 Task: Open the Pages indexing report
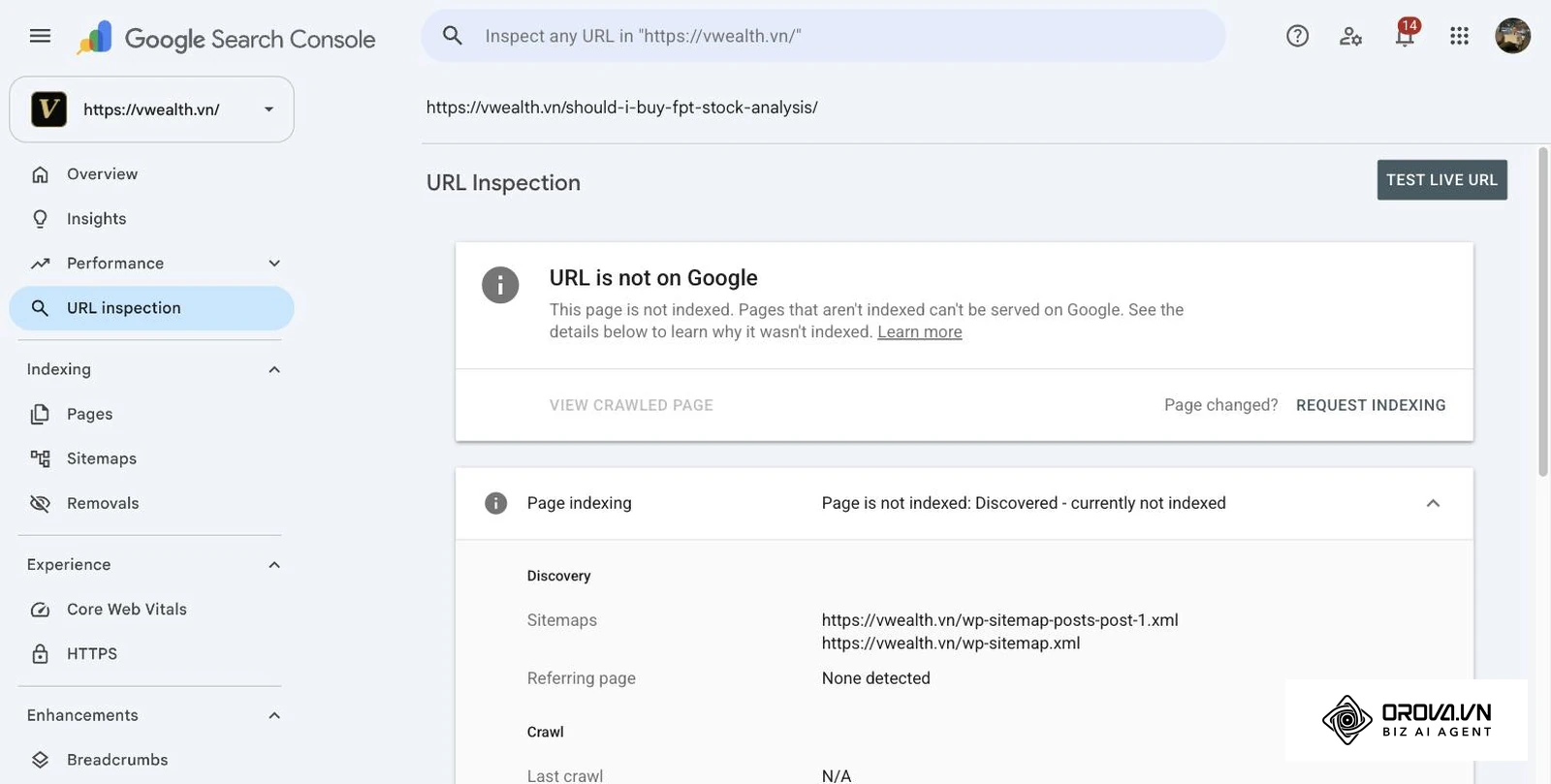151,415
